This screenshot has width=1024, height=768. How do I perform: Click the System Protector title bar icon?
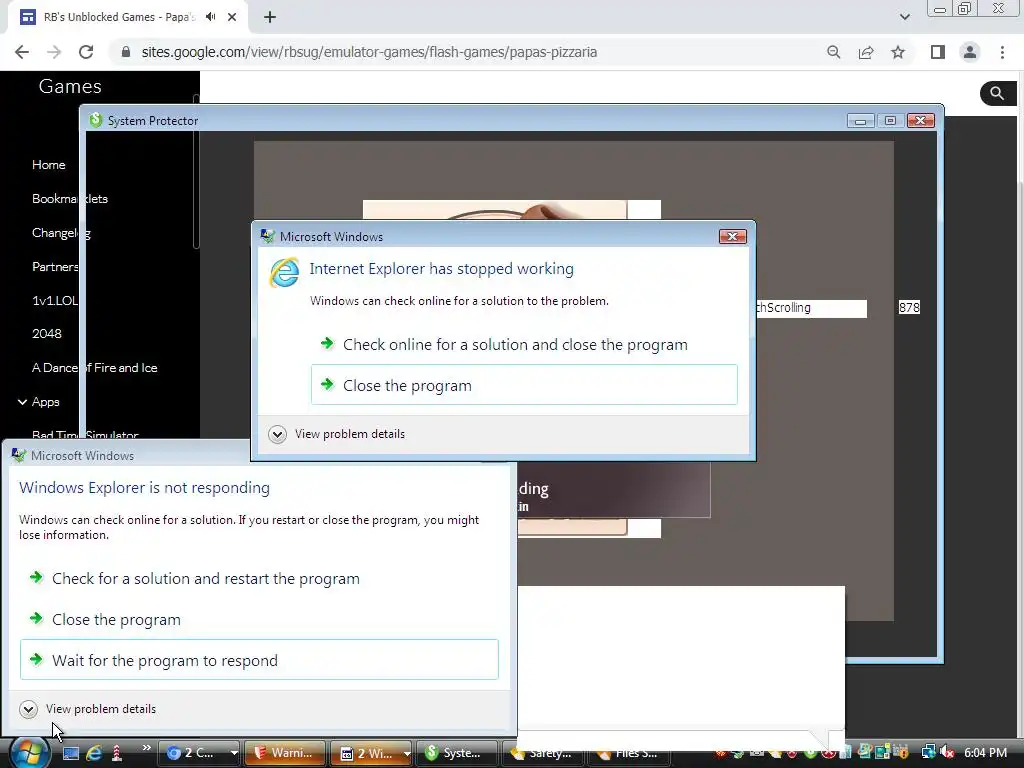coord(95,120)
